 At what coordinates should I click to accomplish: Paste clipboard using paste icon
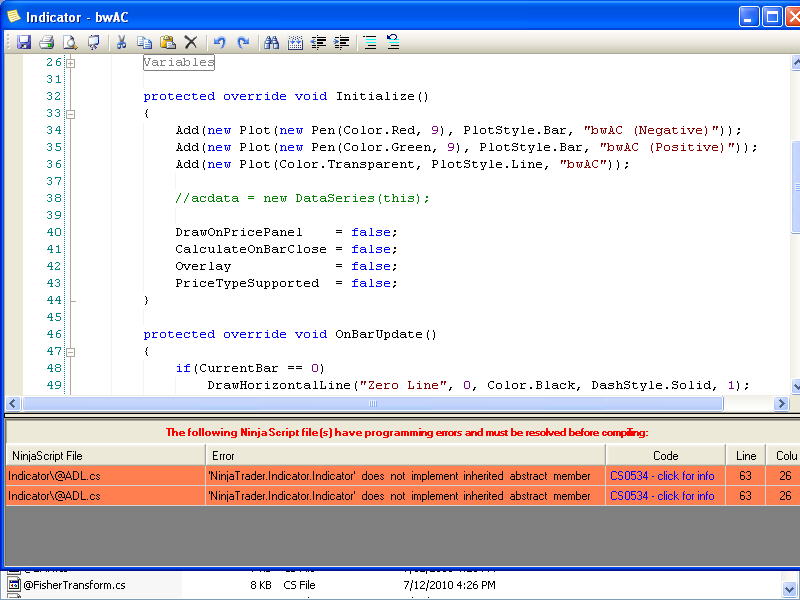point(168,42)
